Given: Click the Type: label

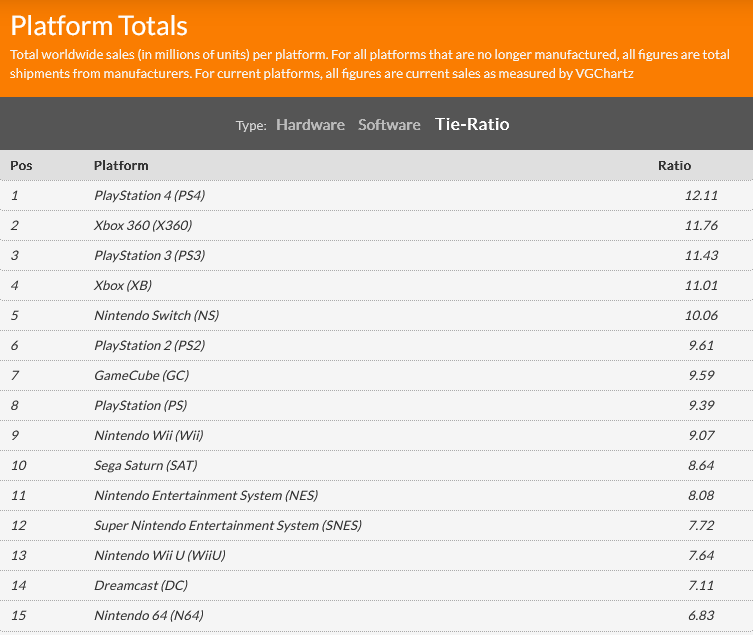Looking at the screenshot, I should pyautogui.click(x=251, y=126).
